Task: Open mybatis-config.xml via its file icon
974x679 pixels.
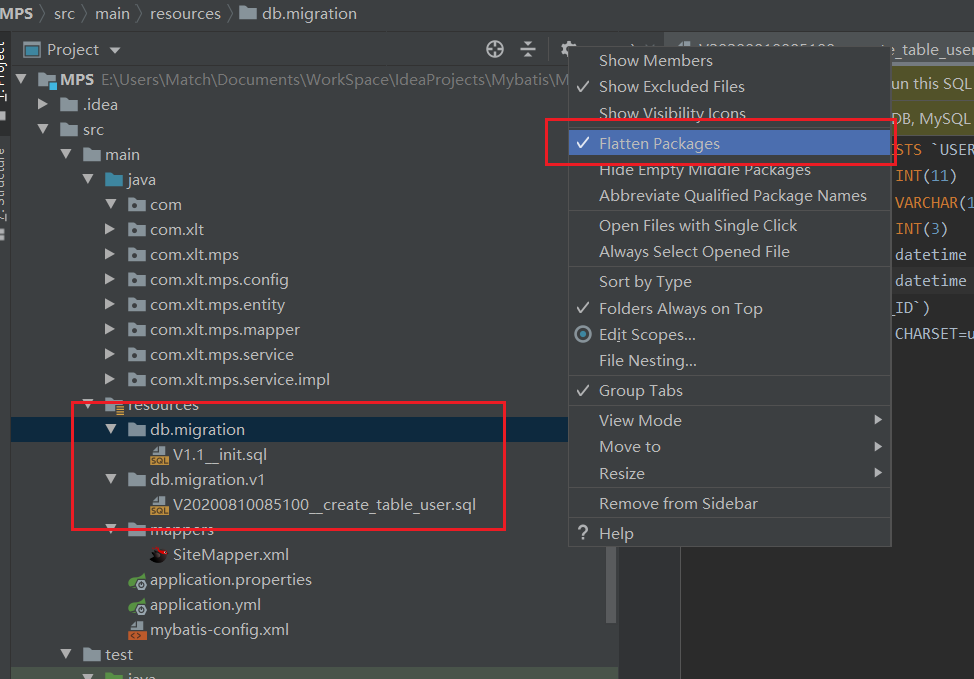Action: tap(137, 630)
